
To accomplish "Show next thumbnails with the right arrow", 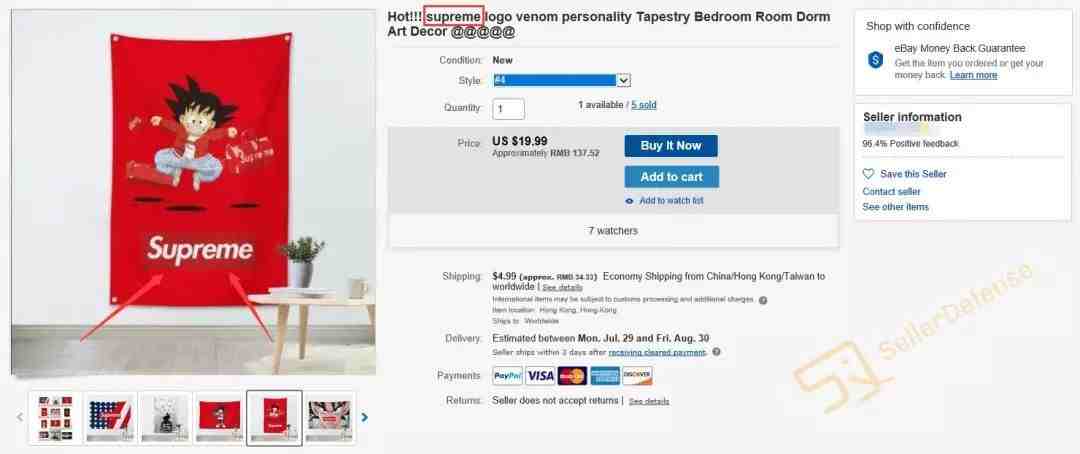I will [x=364, y=417].
